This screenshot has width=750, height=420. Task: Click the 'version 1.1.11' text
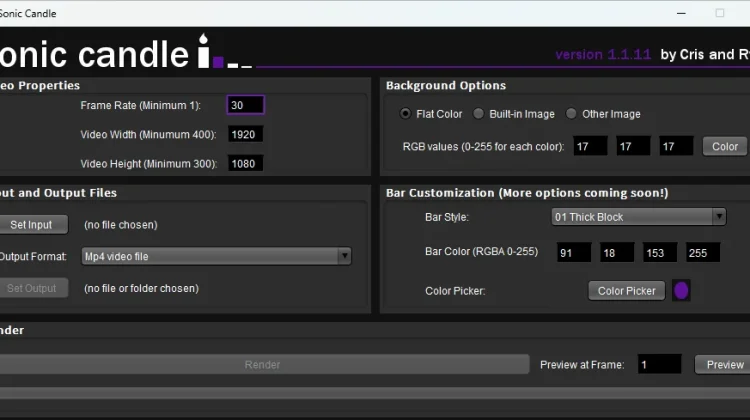pos(603,55)
